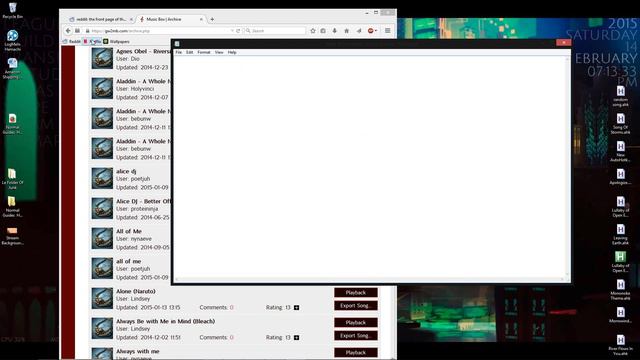Image resolution: width=640 pixels, height=360 pixels.
Task: Click the Firefox address bar URL
Action: (159, 31)
